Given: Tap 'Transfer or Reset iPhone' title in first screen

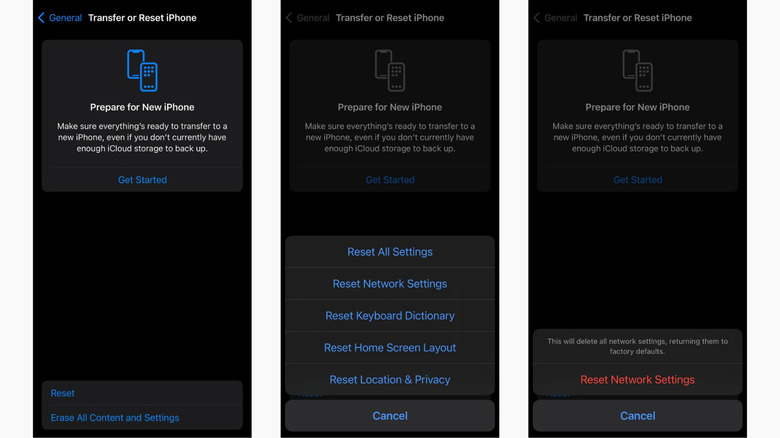Looking at the screenshot, I should pos(142,18).
